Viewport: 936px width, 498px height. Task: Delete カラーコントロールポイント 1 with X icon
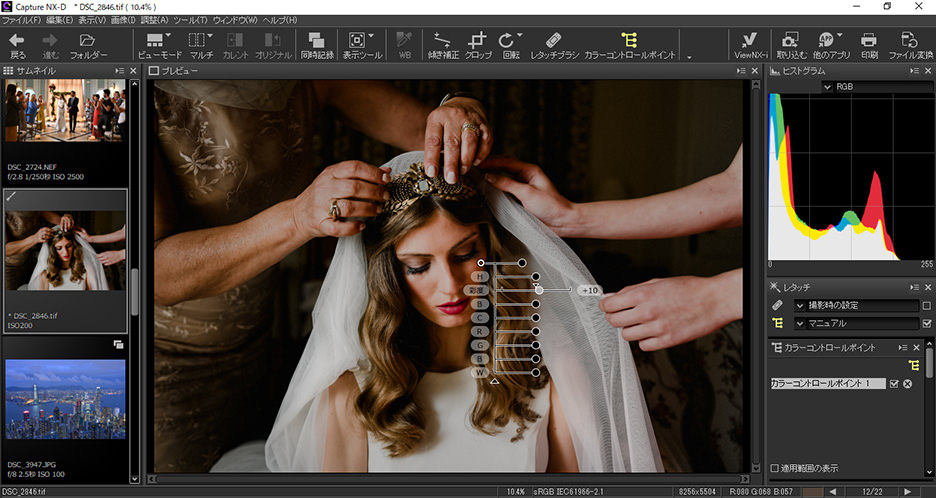pyautogui.click(x=907, y=384)
